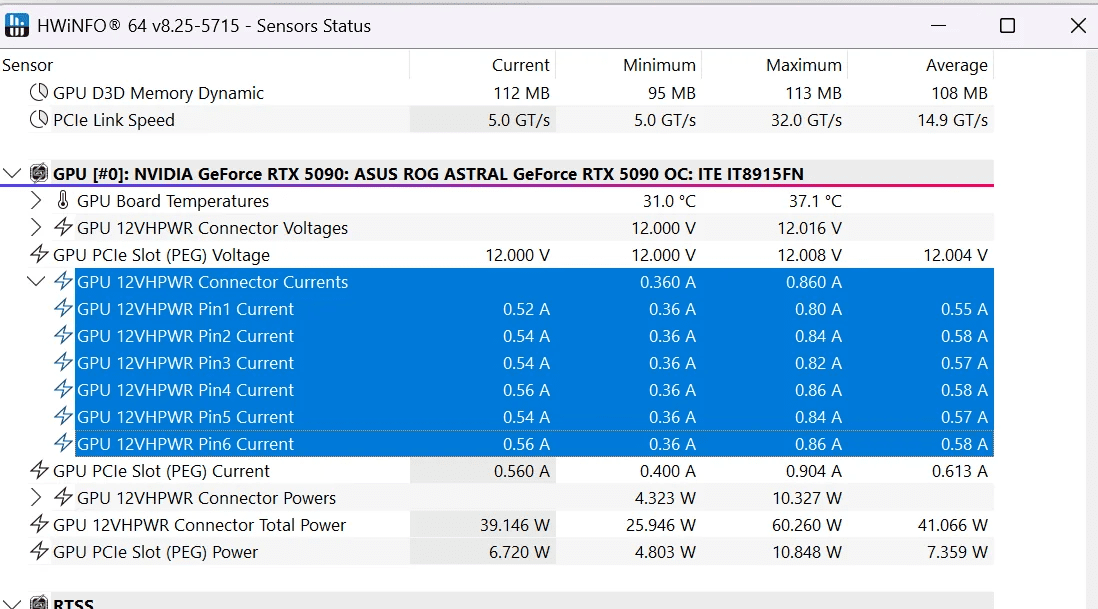Expand the GPU Board Temperatures group

(x=37, y=201)
